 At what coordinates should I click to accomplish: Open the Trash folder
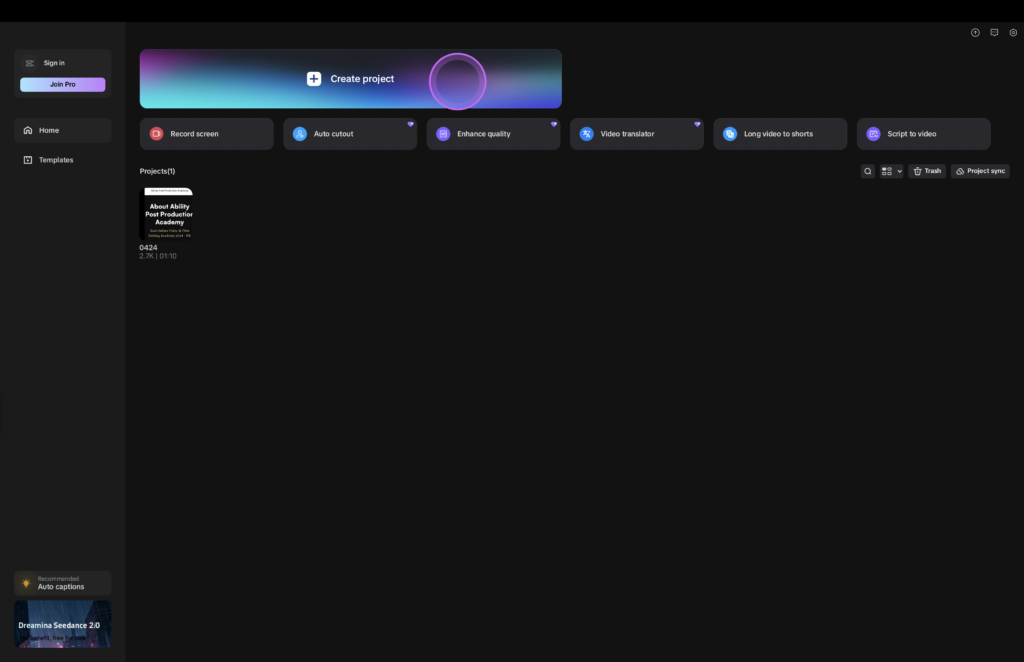(x=927, y=171)
